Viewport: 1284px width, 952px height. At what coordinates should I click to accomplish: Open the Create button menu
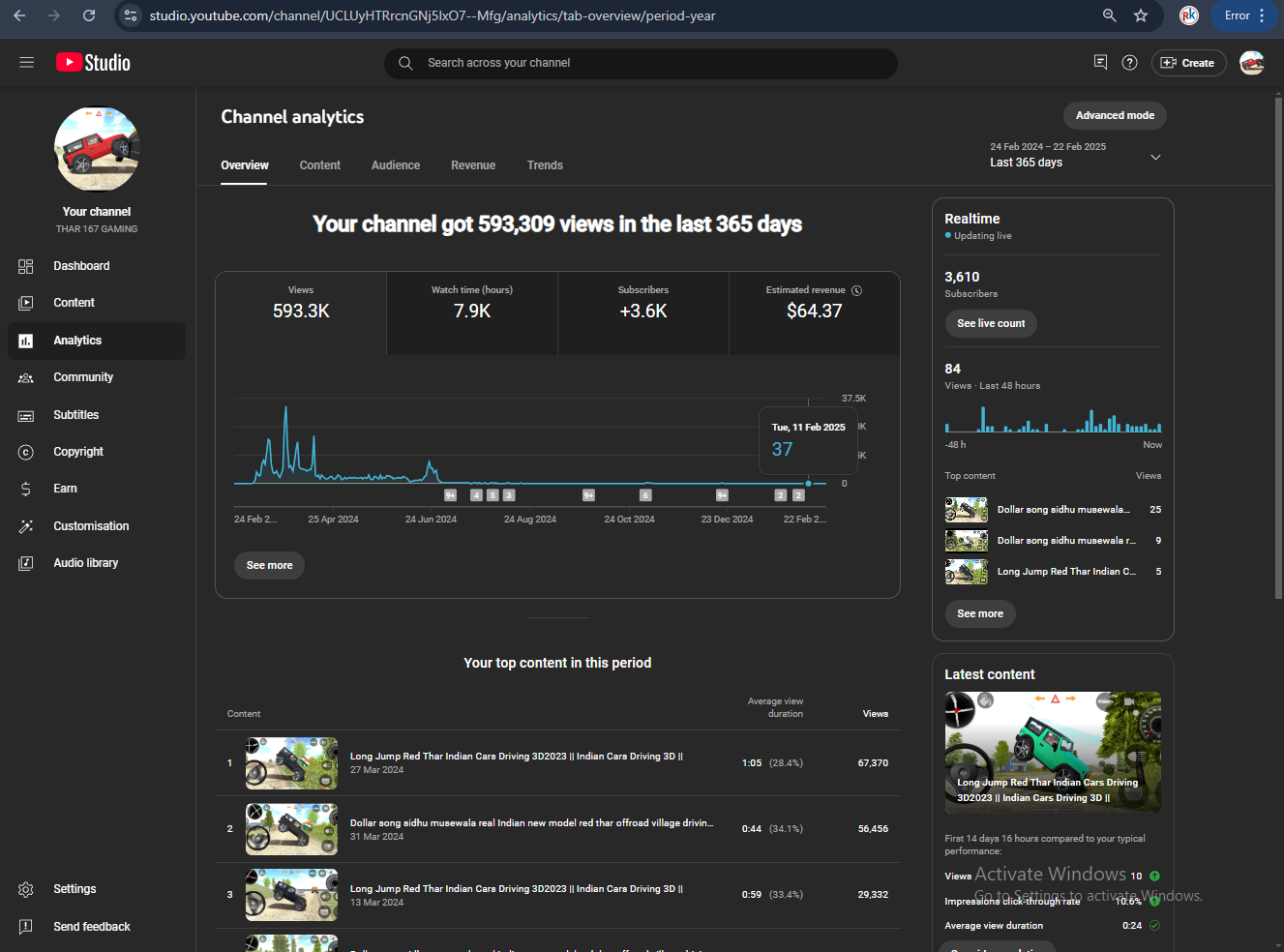tap(1188, 63)
